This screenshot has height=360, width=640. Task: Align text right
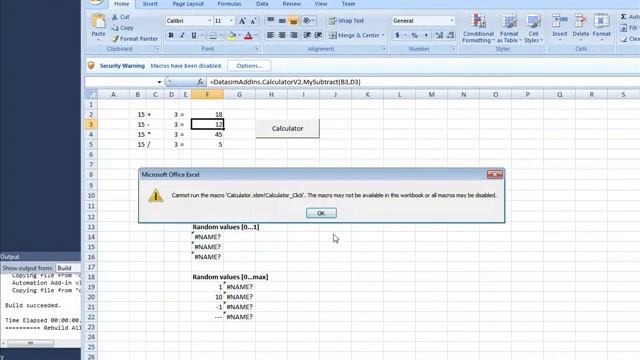[293, 36]
